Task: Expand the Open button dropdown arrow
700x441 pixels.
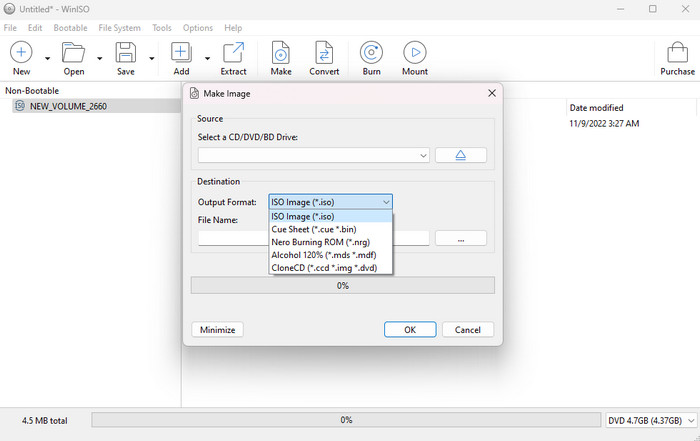Action: 100,58
